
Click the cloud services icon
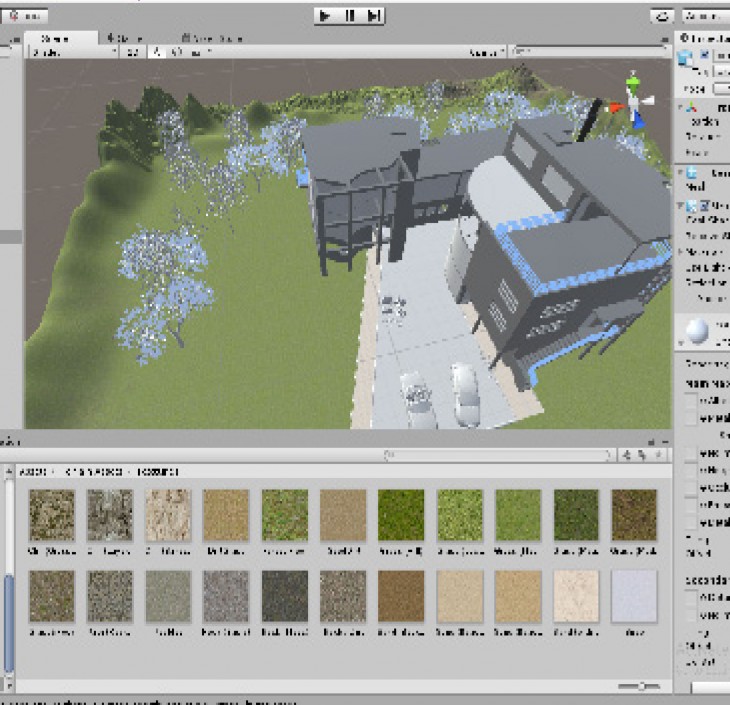pos(662,16)
